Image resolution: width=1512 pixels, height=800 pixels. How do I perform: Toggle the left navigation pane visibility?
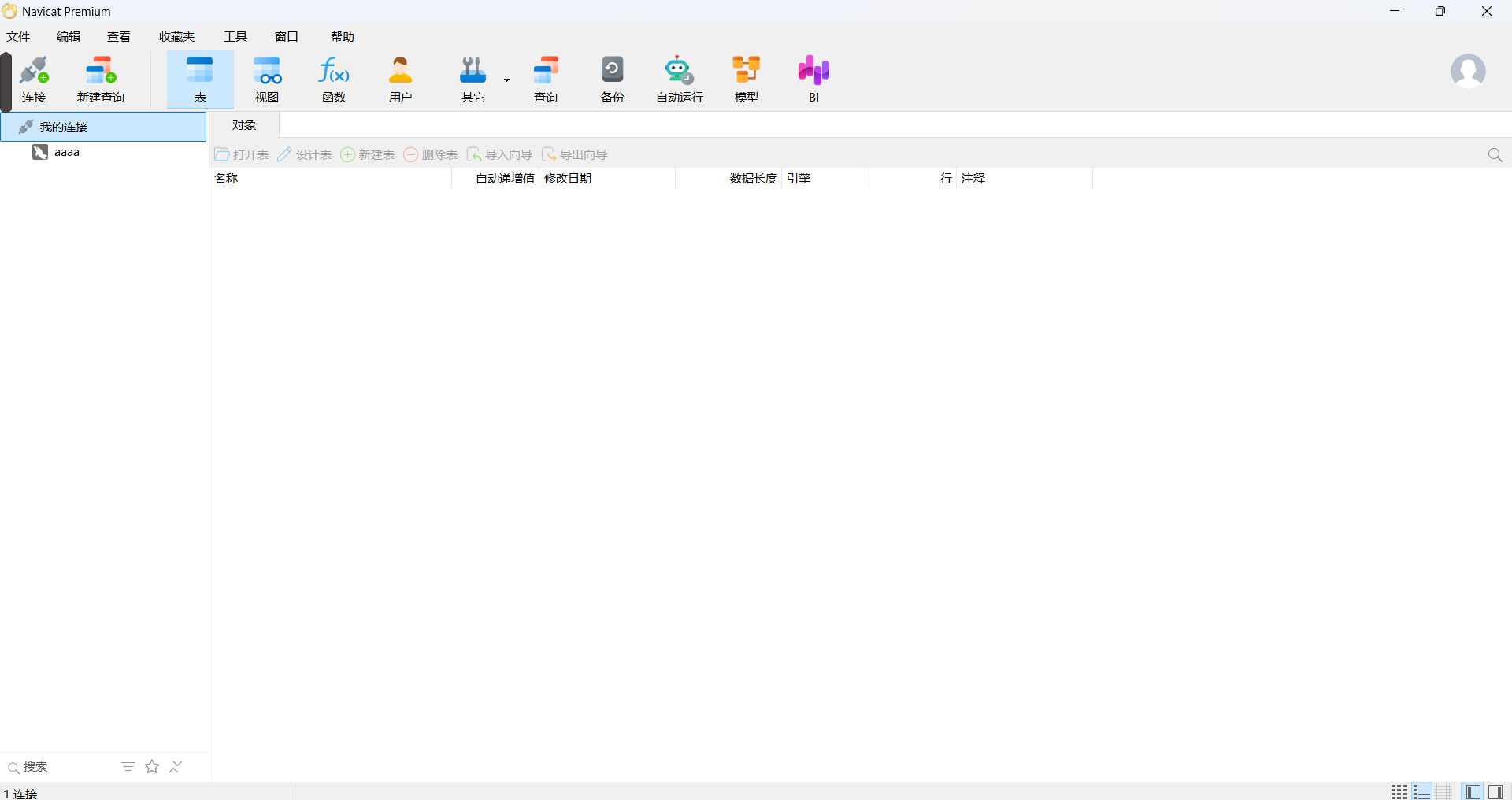(1473, 792)
